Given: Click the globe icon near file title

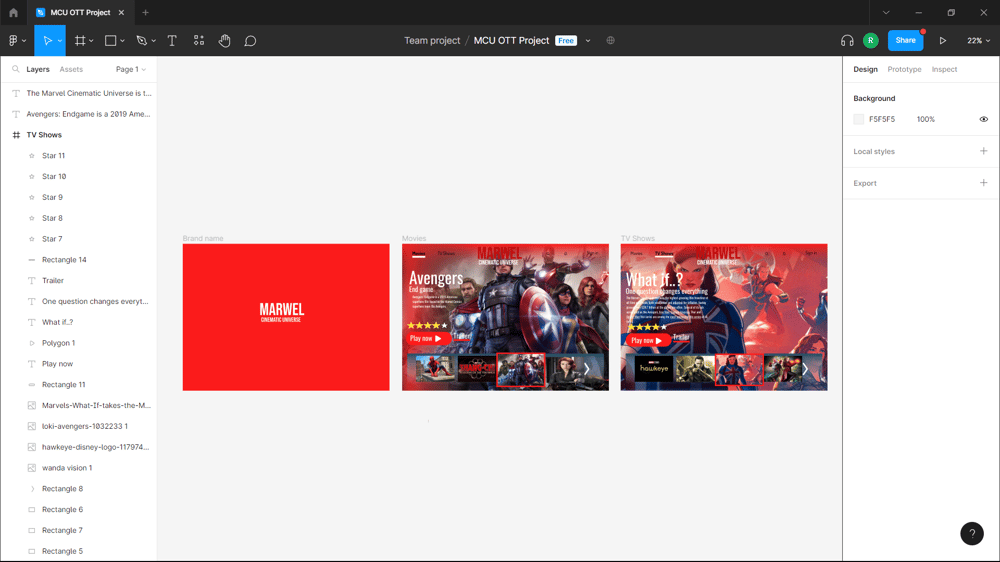Looking at the screenshot, I should 610,40.
